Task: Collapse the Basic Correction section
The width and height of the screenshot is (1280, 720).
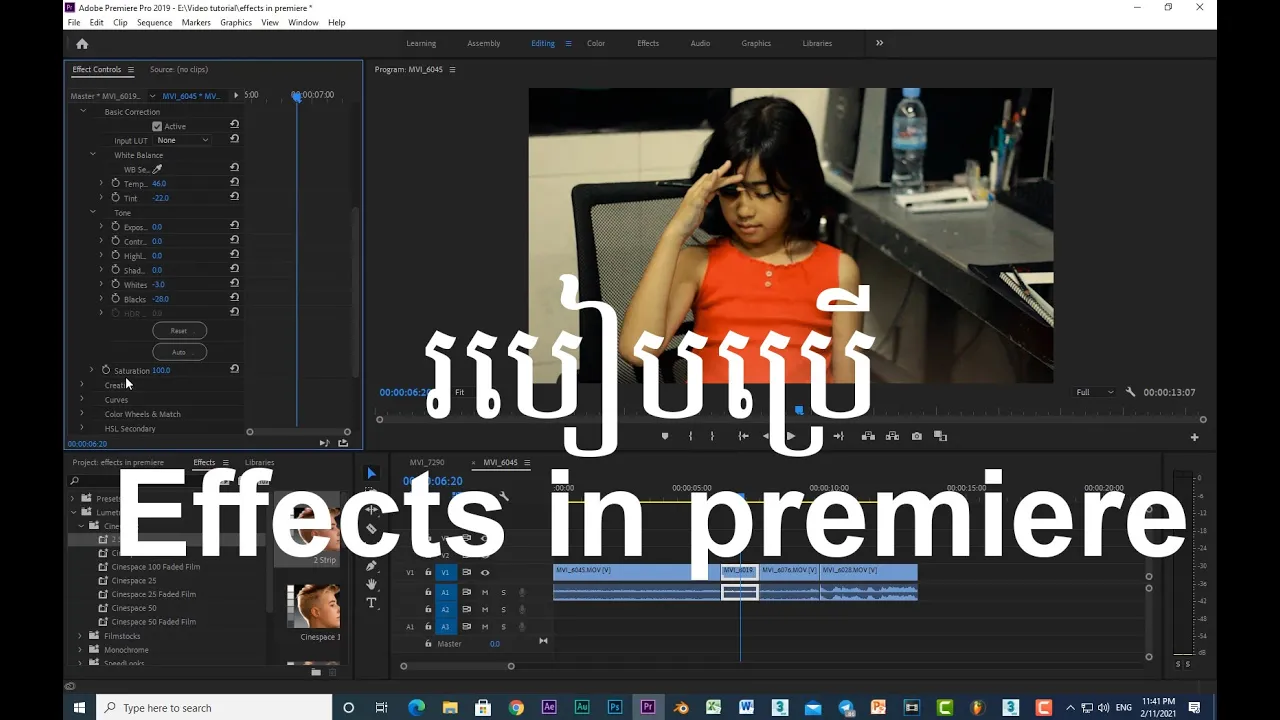Action: coord(83,112)
